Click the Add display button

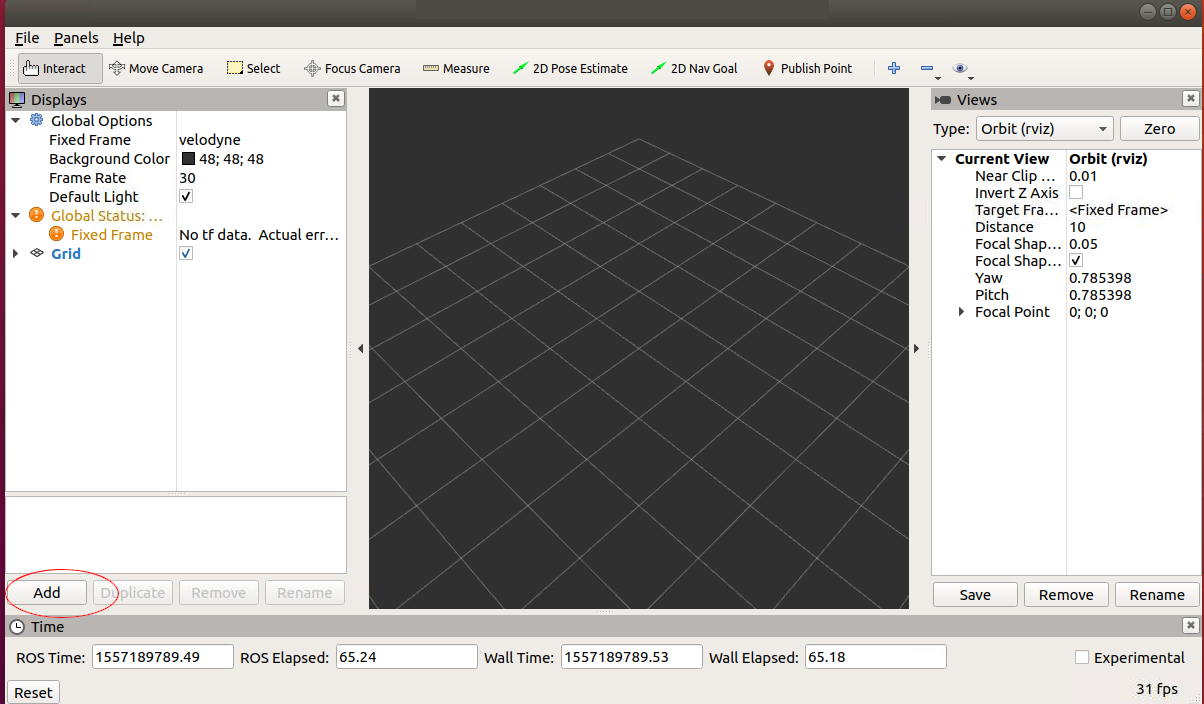coord(46,592)
